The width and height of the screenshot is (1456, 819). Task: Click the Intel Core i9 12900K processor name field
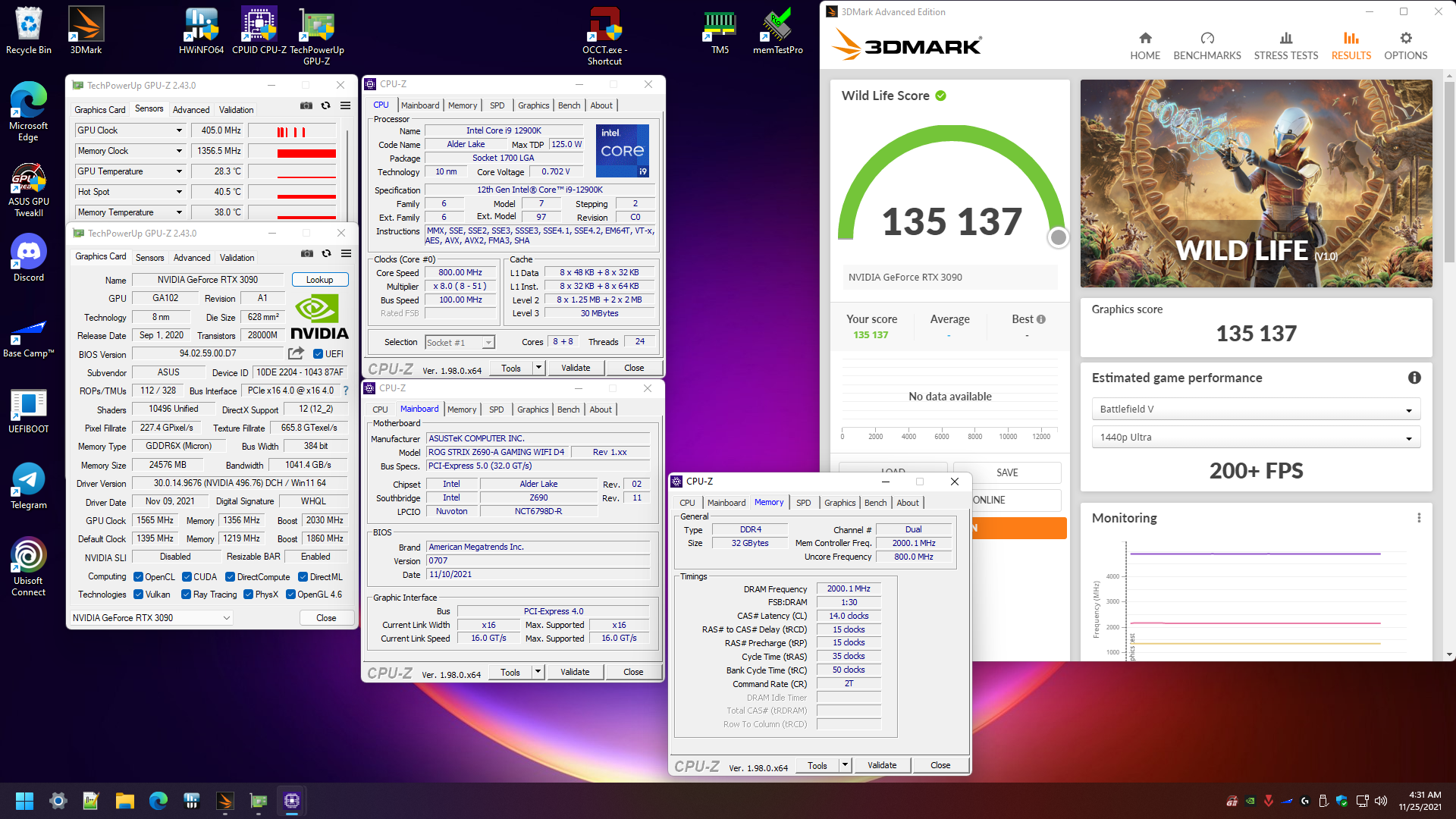point(504,130)
